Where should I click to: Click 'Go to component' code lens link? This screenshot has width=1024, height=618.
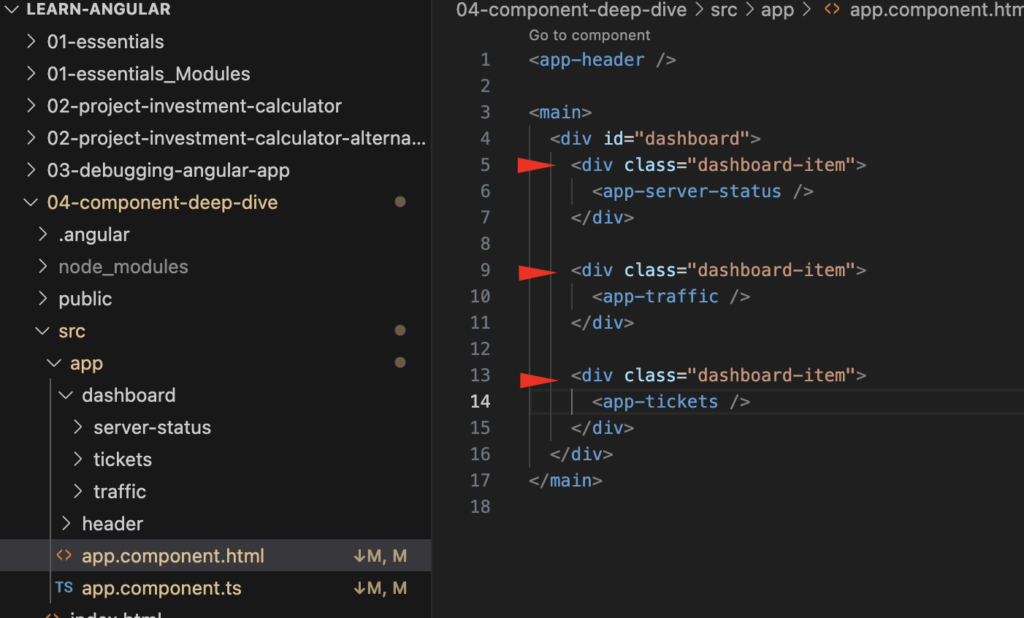pos(589,35)
